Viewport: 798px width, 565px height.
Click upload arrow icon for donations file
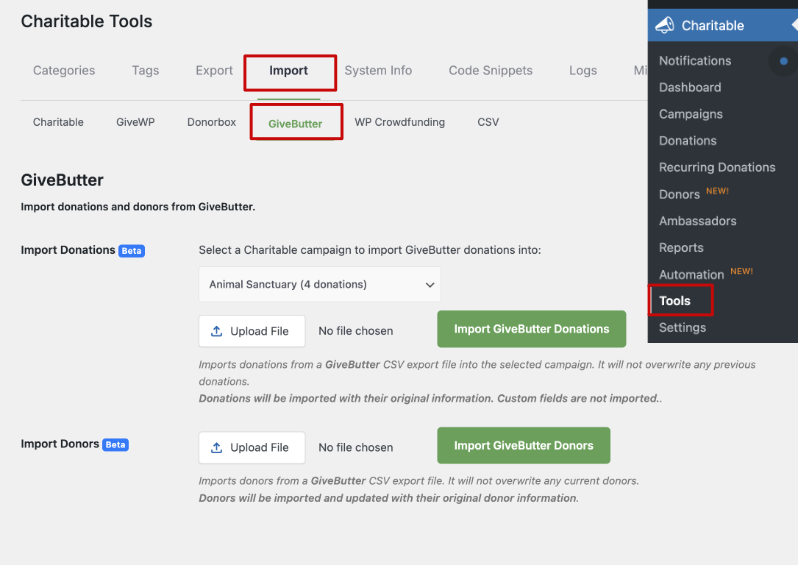click(x=217, y=331)
